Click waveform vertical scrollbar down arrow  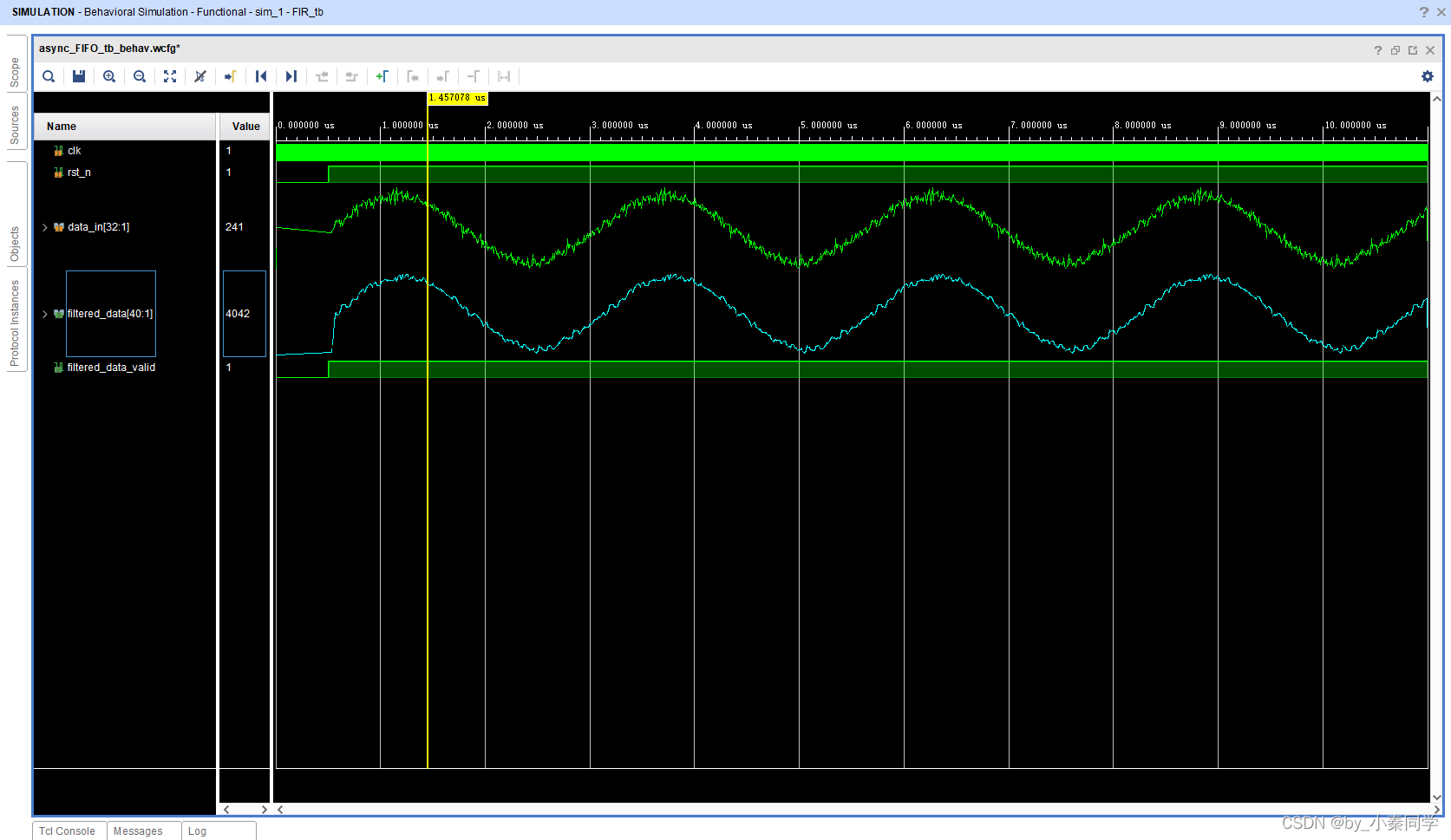(x=1436, y=797)
